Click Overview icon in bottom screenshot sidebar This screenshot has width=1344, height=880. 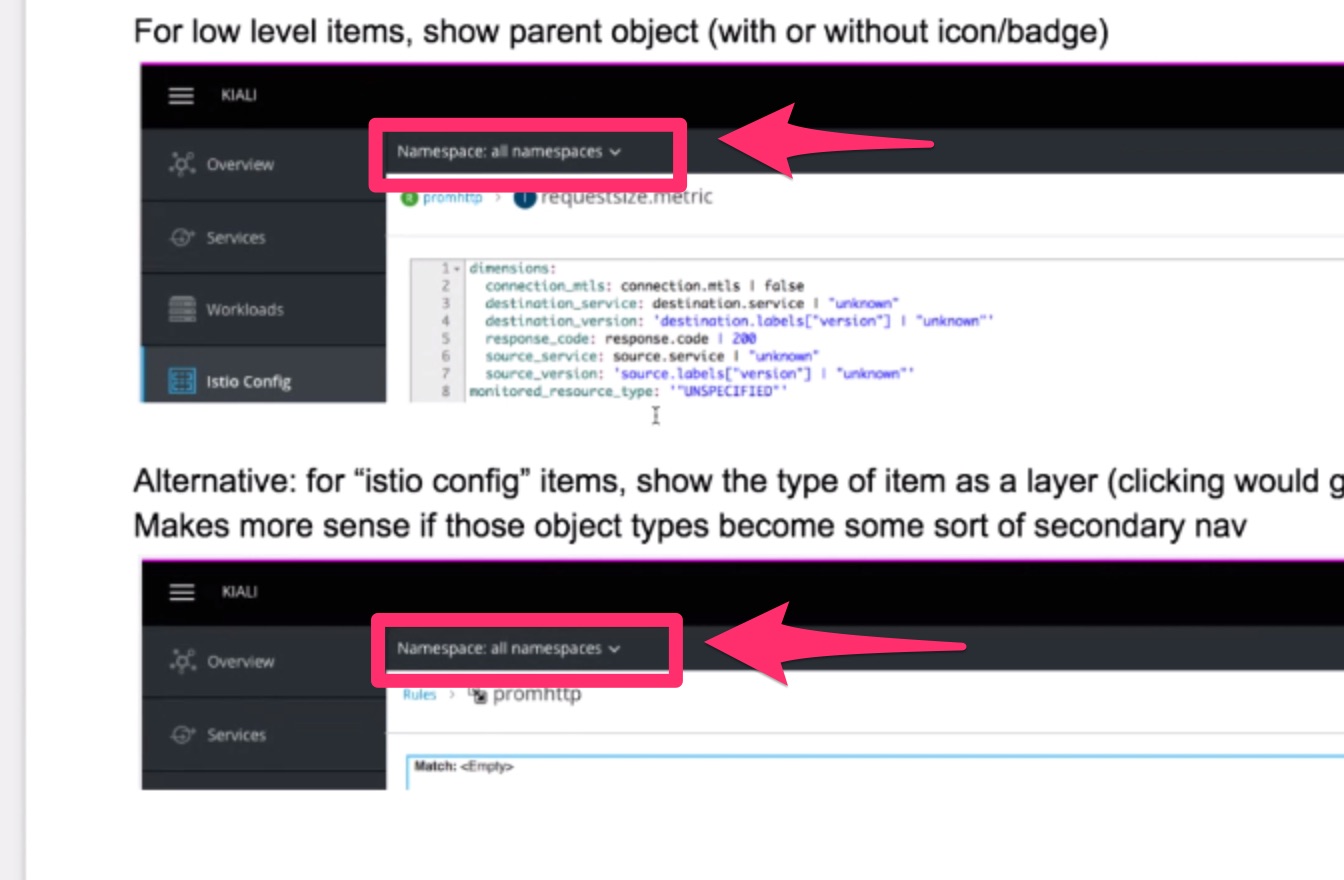(182, 661)
